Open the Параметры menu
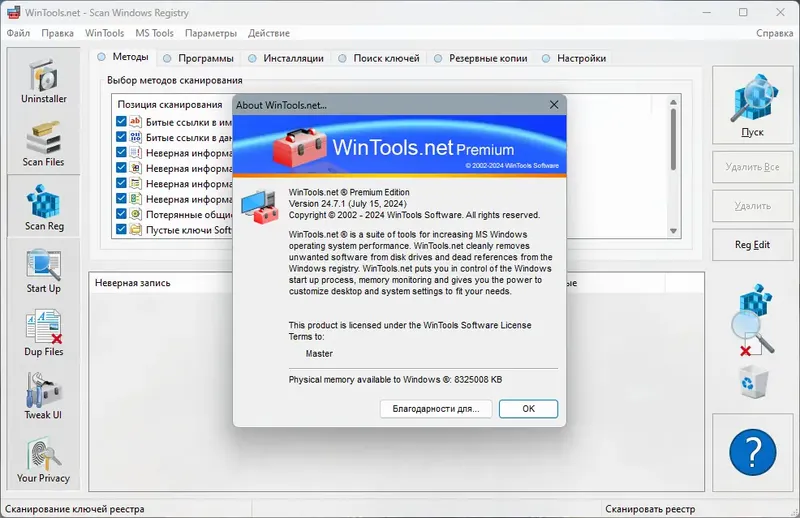This screenshot has width=800, height=518. tap(211, 33)
